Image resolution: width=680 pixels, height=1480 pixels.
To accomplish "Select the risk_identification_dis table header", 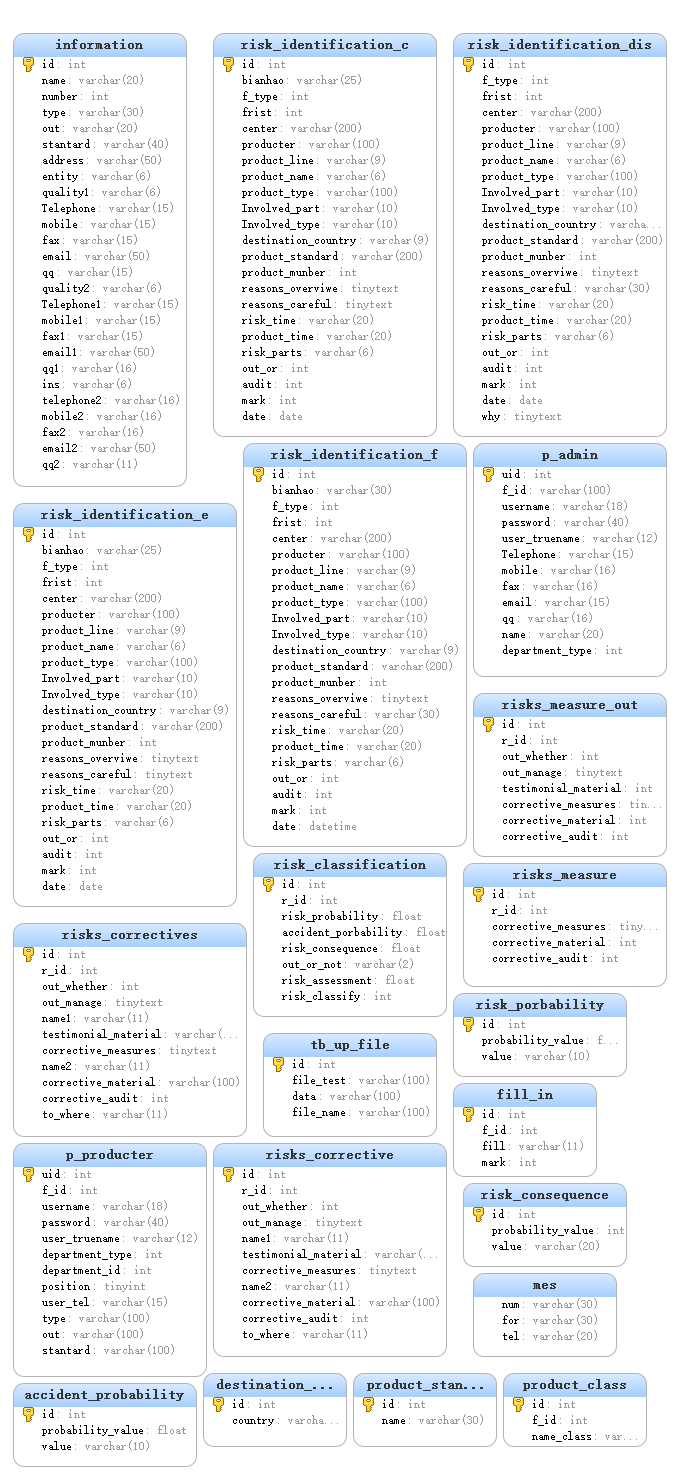I will point(560,45).
